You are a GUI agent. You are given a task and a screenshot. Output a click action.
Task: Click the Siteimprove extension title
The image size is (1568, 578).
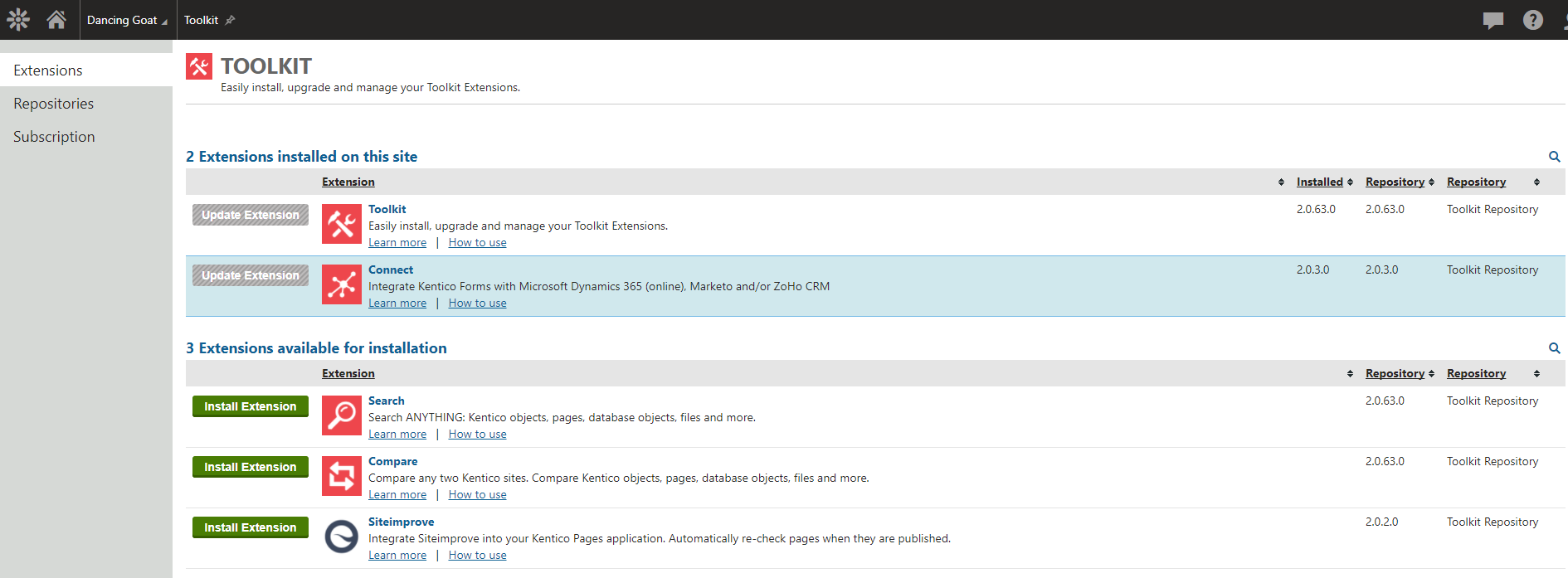click(x=401, y=522)
